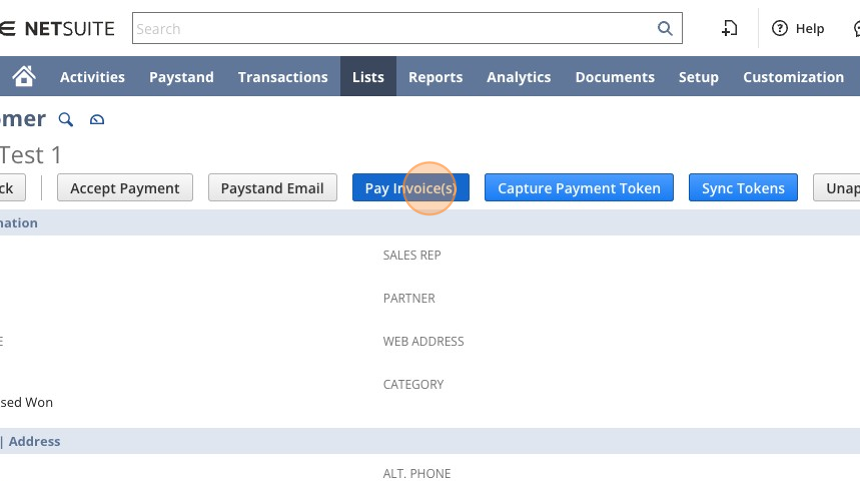Click the ALT. PHONE field label
The height and width of the screenshot is (481, 860).
coord(417,473)
